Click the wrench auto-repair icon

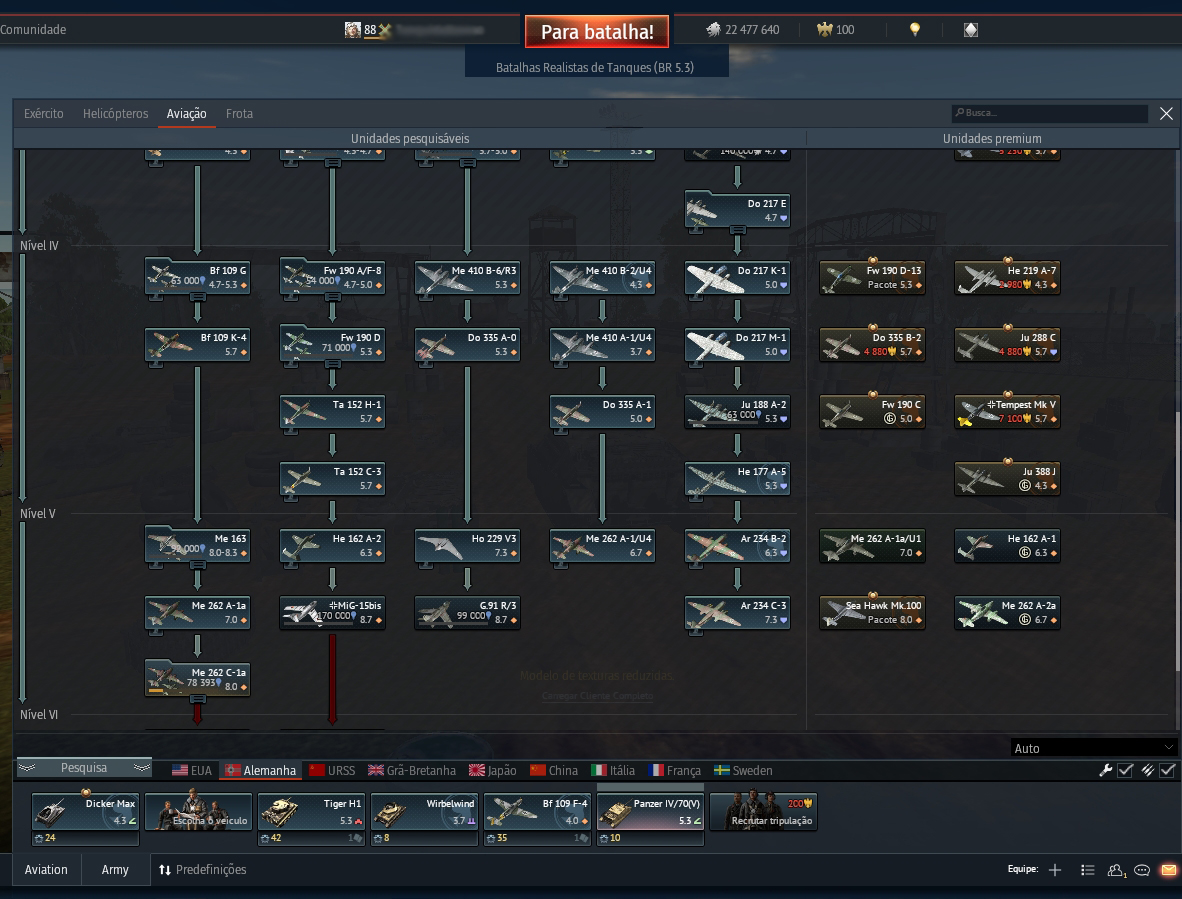click(x=1105, y=770)
